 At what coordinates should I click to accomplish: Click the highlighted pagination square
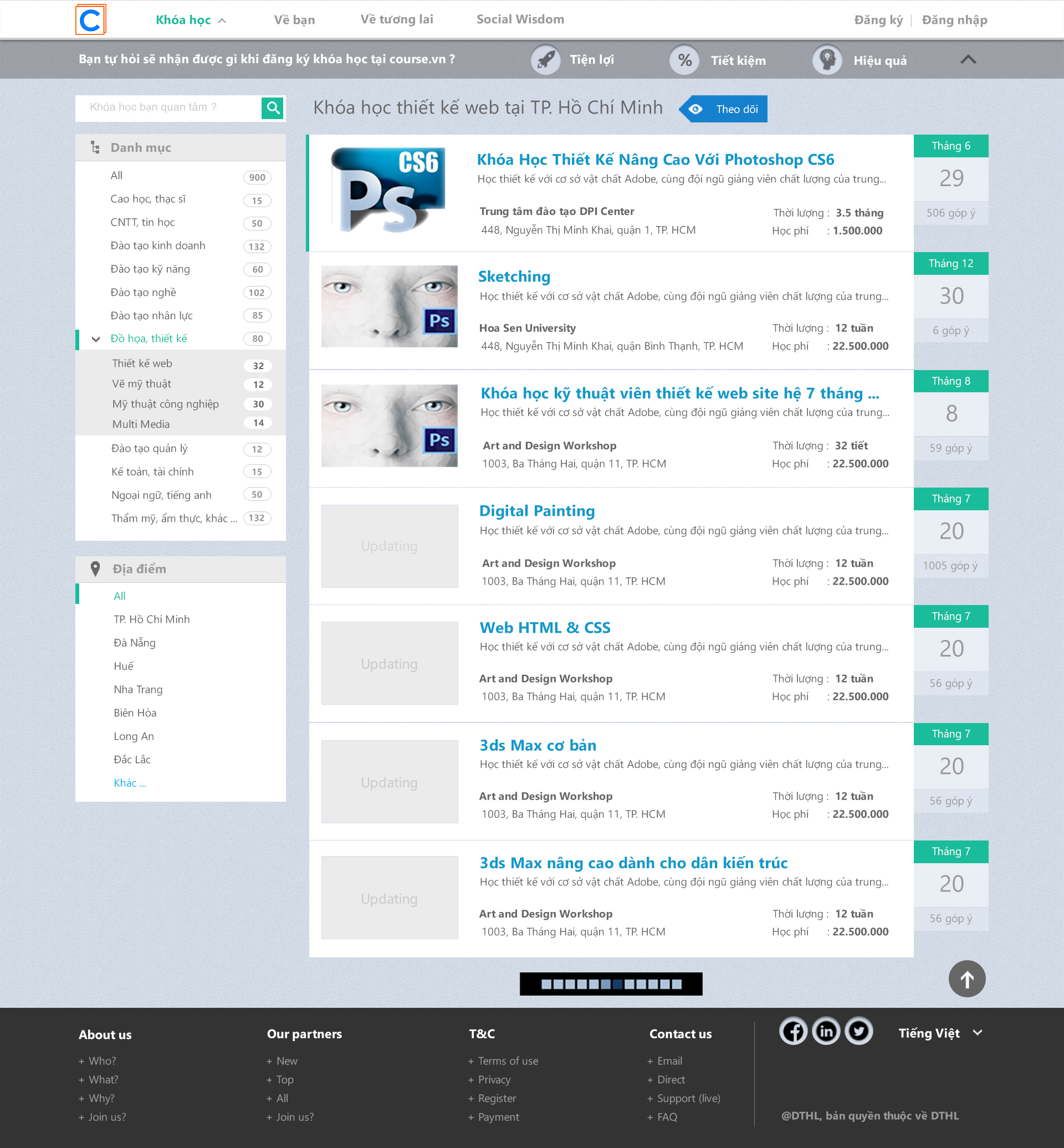click(617, 984)
